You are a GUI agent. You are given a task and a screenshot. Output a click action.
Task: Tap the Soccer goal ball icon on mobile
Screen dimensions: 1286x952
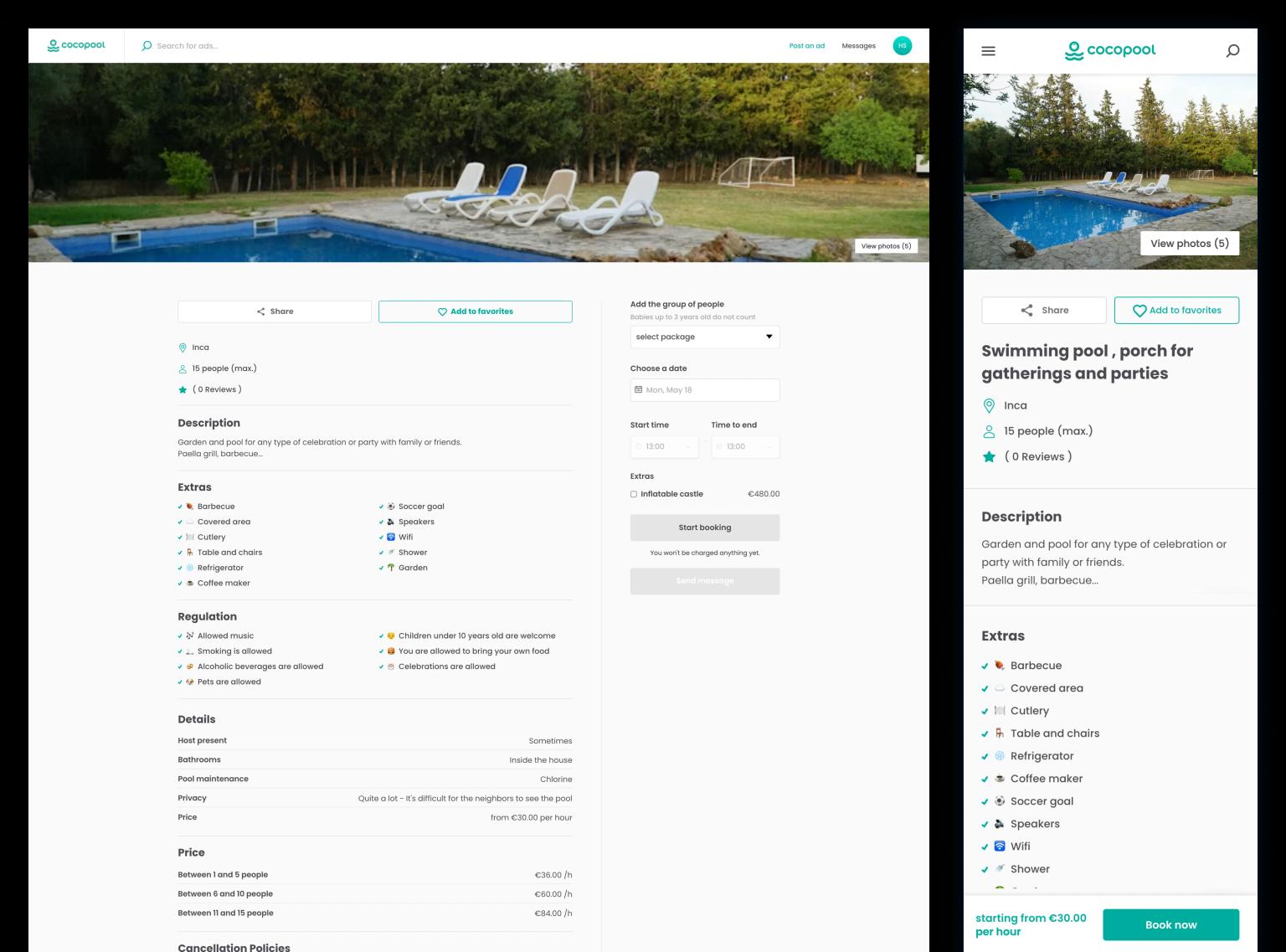coord(1000,801)
